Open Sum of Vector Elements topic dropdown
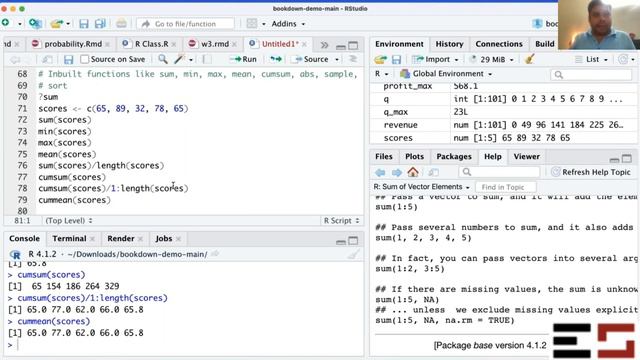Viewport: 640px width, 360px height. point(422,187)
